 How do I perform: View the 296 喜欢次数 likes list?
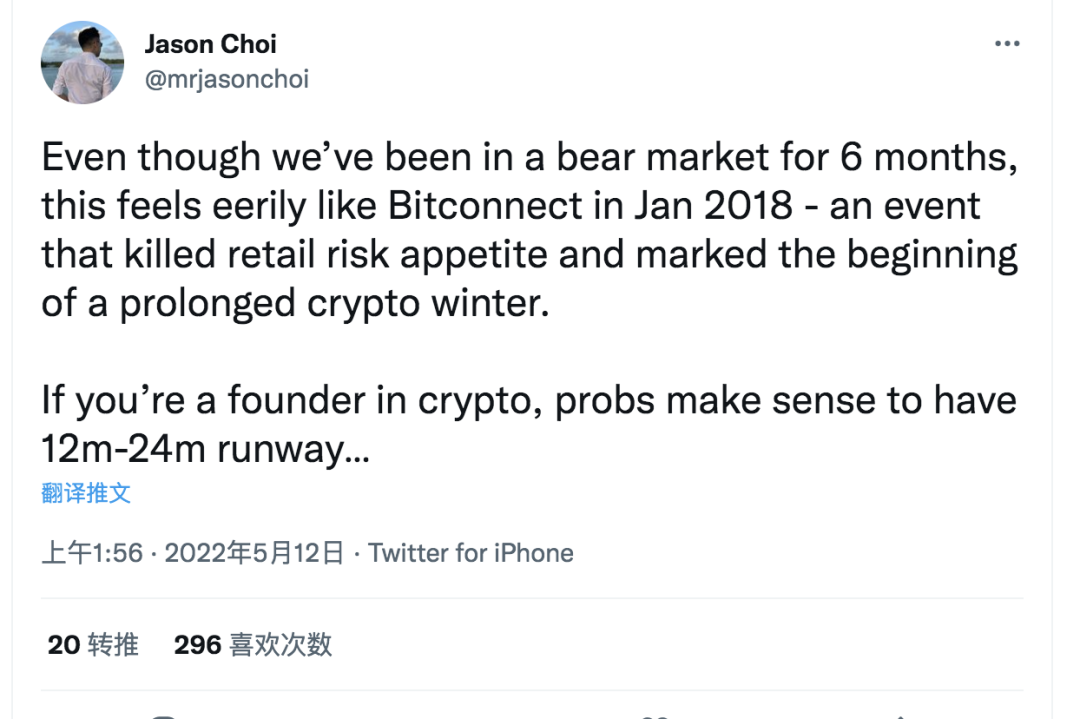tap(253, 645)
